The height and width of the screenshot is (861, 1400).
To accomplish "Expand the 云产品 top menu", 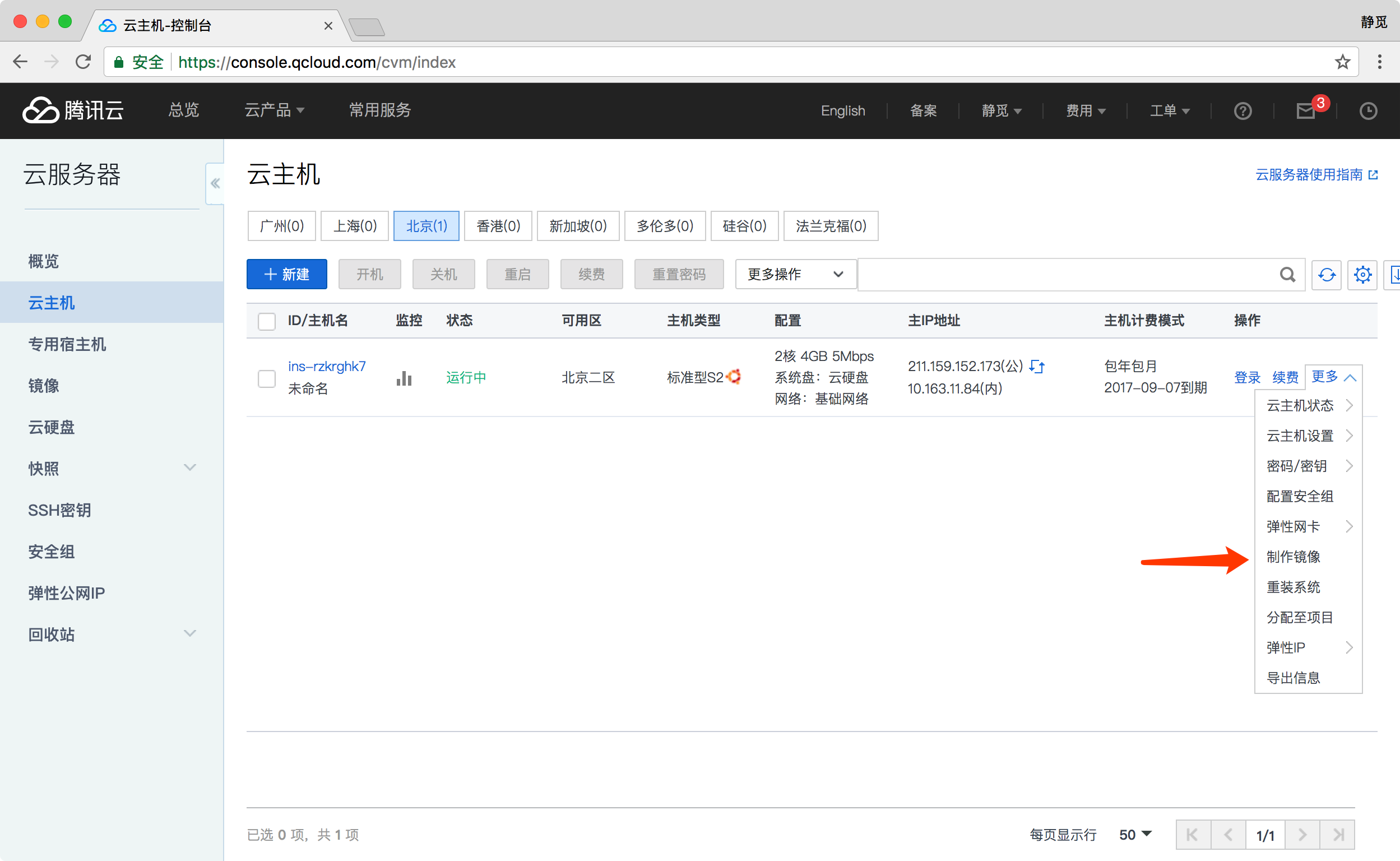I will [x=274, y=110].
